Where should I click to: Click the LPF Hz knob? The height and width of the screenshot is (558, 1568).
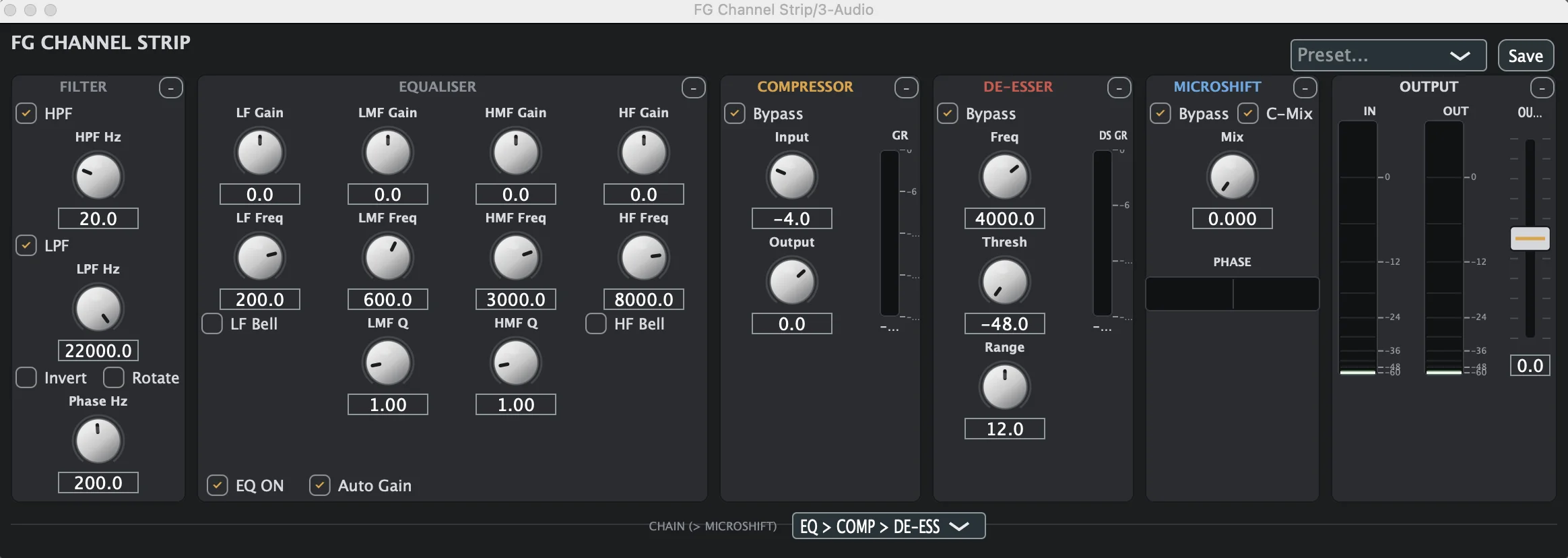(x=98, y=309)
